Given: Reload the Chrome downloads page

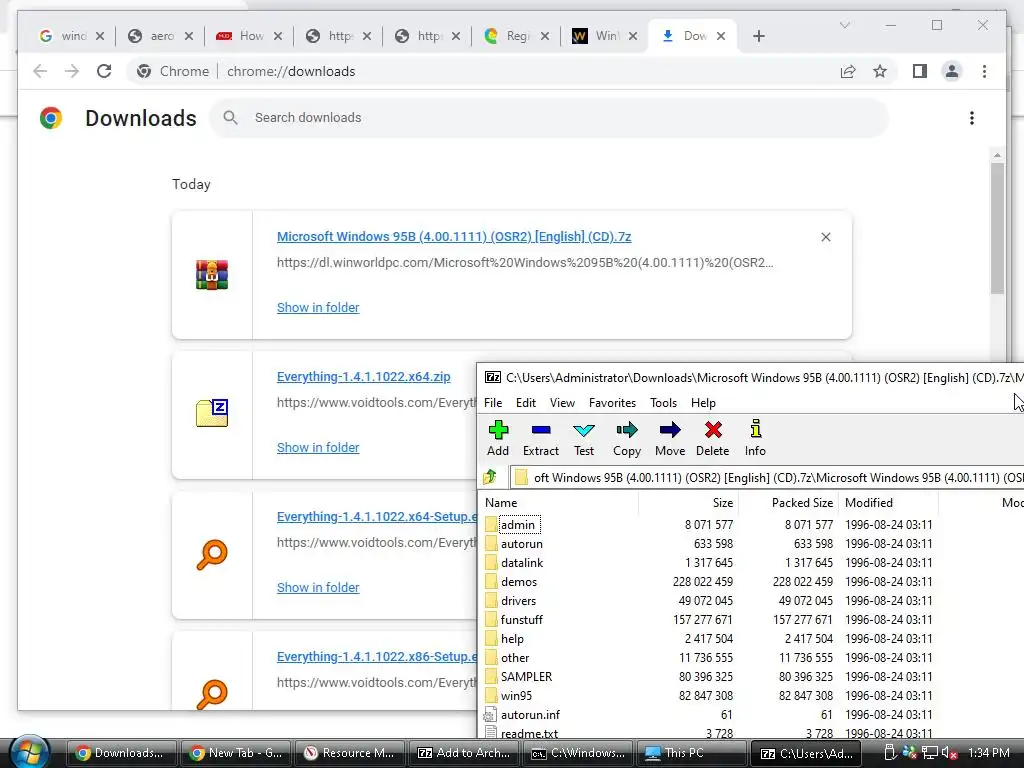Looking at the screenshot, I should tap(104, 71).
